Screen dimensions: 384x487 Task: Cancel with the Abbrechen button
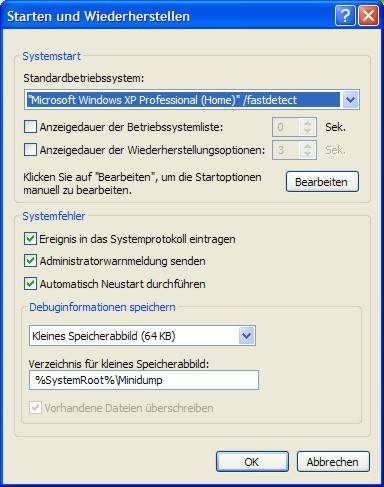point(333,462)
